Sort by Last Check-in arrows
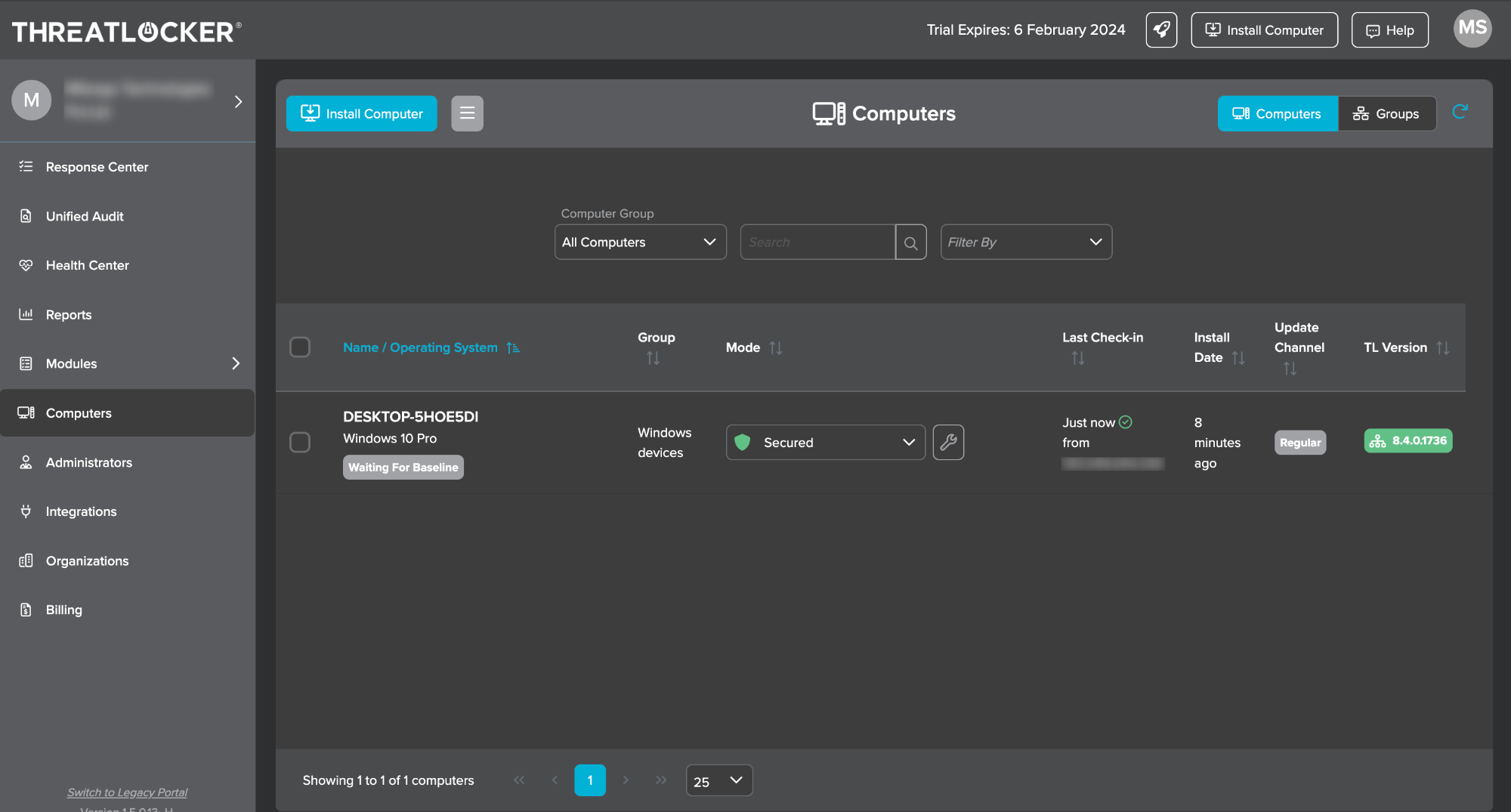 (x=1078, y=358)
